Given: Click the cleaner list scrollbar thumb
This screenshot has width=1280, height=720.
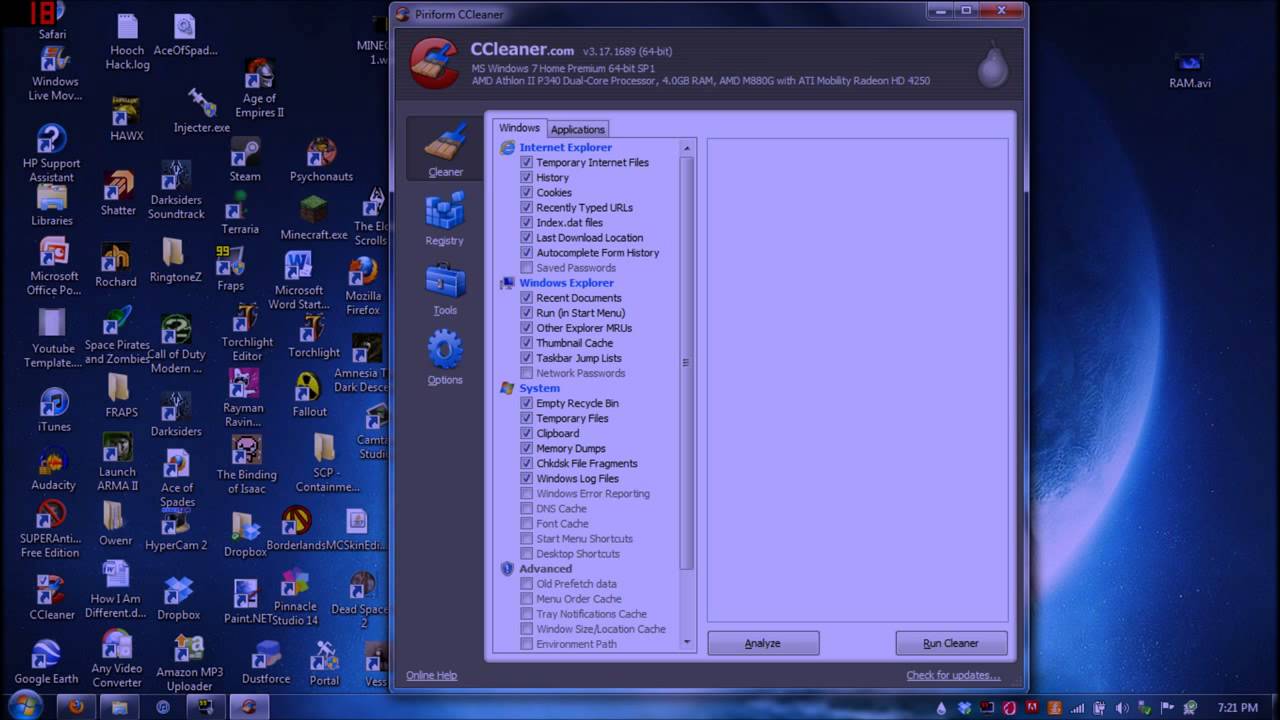Looking at the screenshot, I should pyautogui.click(x=686, y=363).
